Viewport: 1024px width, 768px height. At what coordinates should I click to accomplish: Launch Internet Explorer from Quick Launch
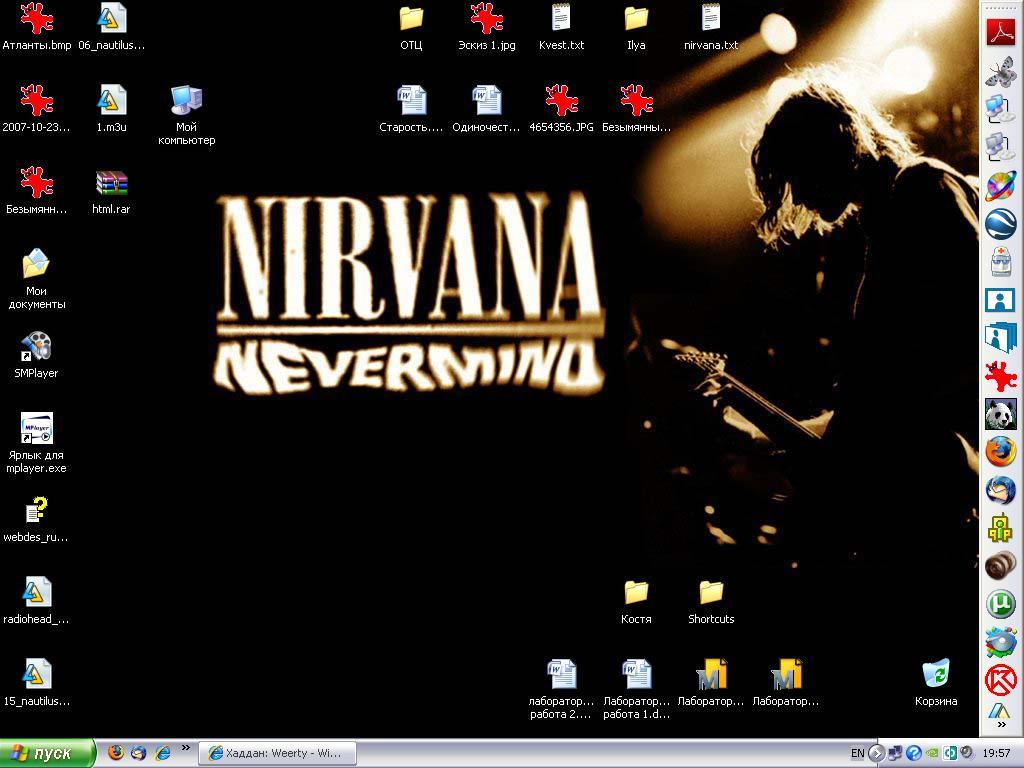click(x=162, y=753)
